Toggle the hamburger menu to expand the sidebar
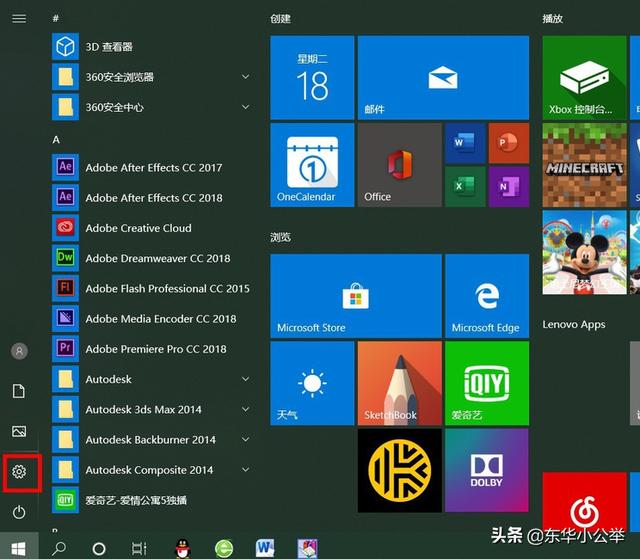640x559 pixels. pyautogui.click(x=19, y=18)
